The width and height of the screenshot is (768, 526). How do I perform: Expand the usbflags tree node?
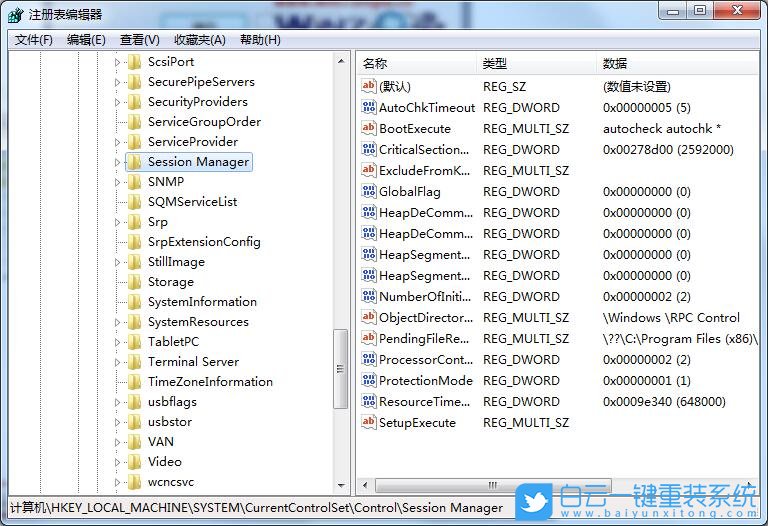pos(117,402)
